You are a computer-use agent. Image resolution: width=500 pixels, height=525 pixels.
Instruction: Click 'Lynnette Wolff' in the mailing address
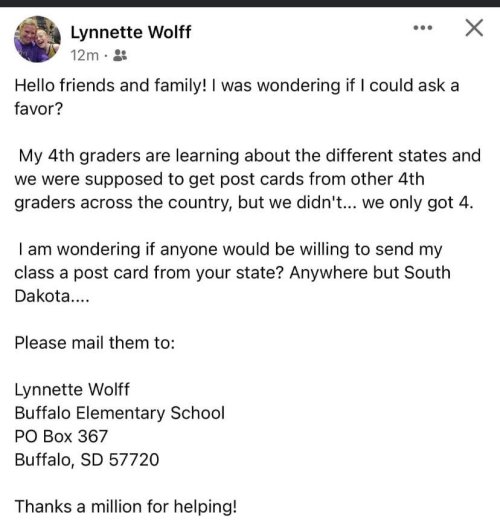pos(72,390)
